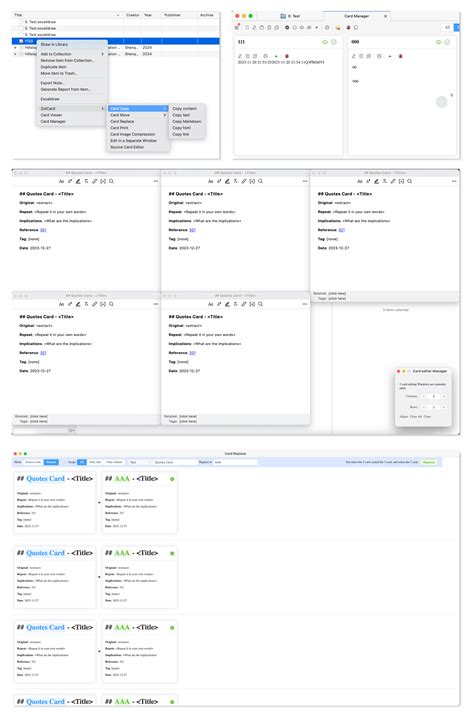
Task: Open the Text type dropdown in Card Replace
Action: (x=139, y=462)
